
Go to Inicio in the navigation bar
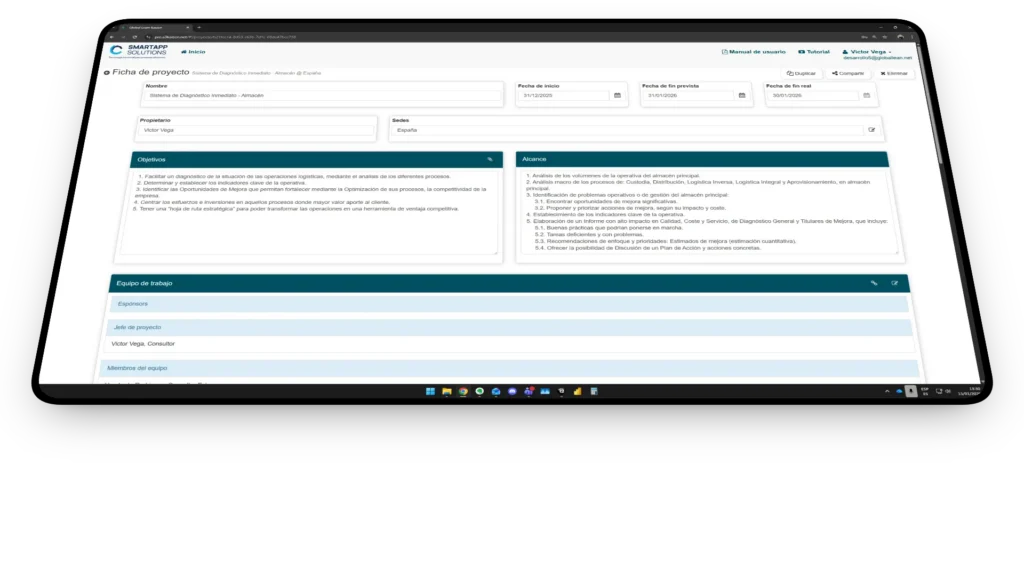[x=193, y=51]
